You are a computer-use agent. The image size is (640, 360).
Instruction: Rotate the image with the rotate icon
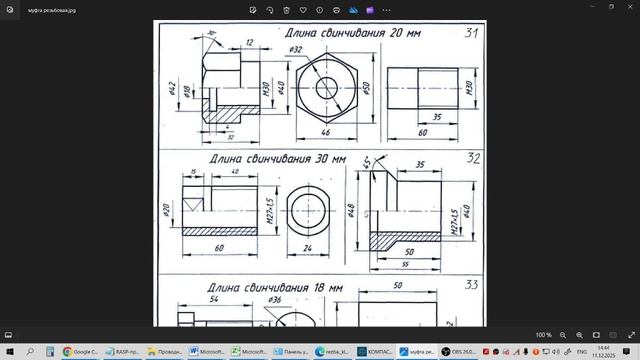270,10
